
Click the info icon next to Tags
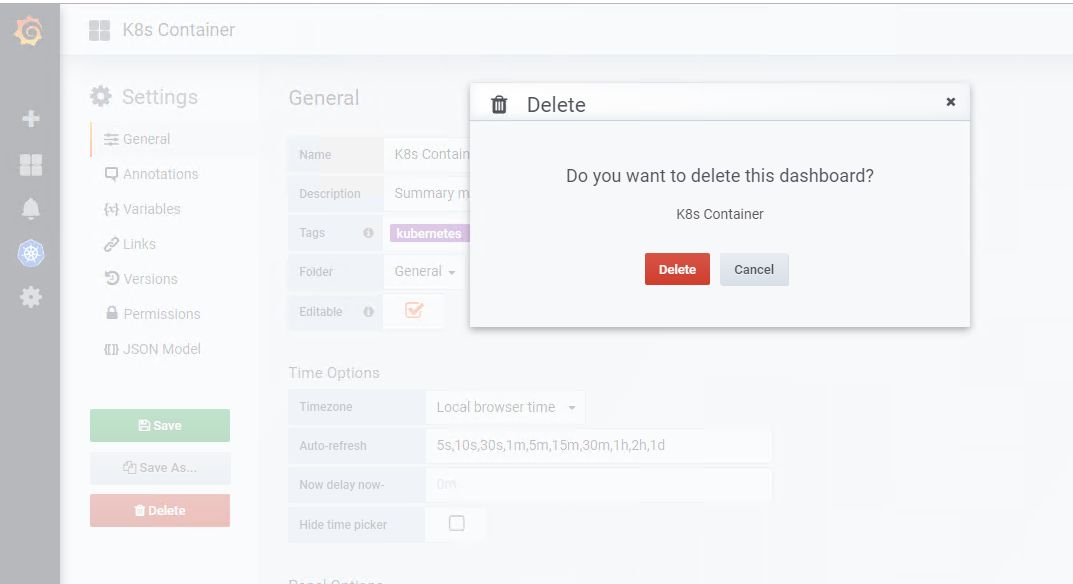[368, 233]
